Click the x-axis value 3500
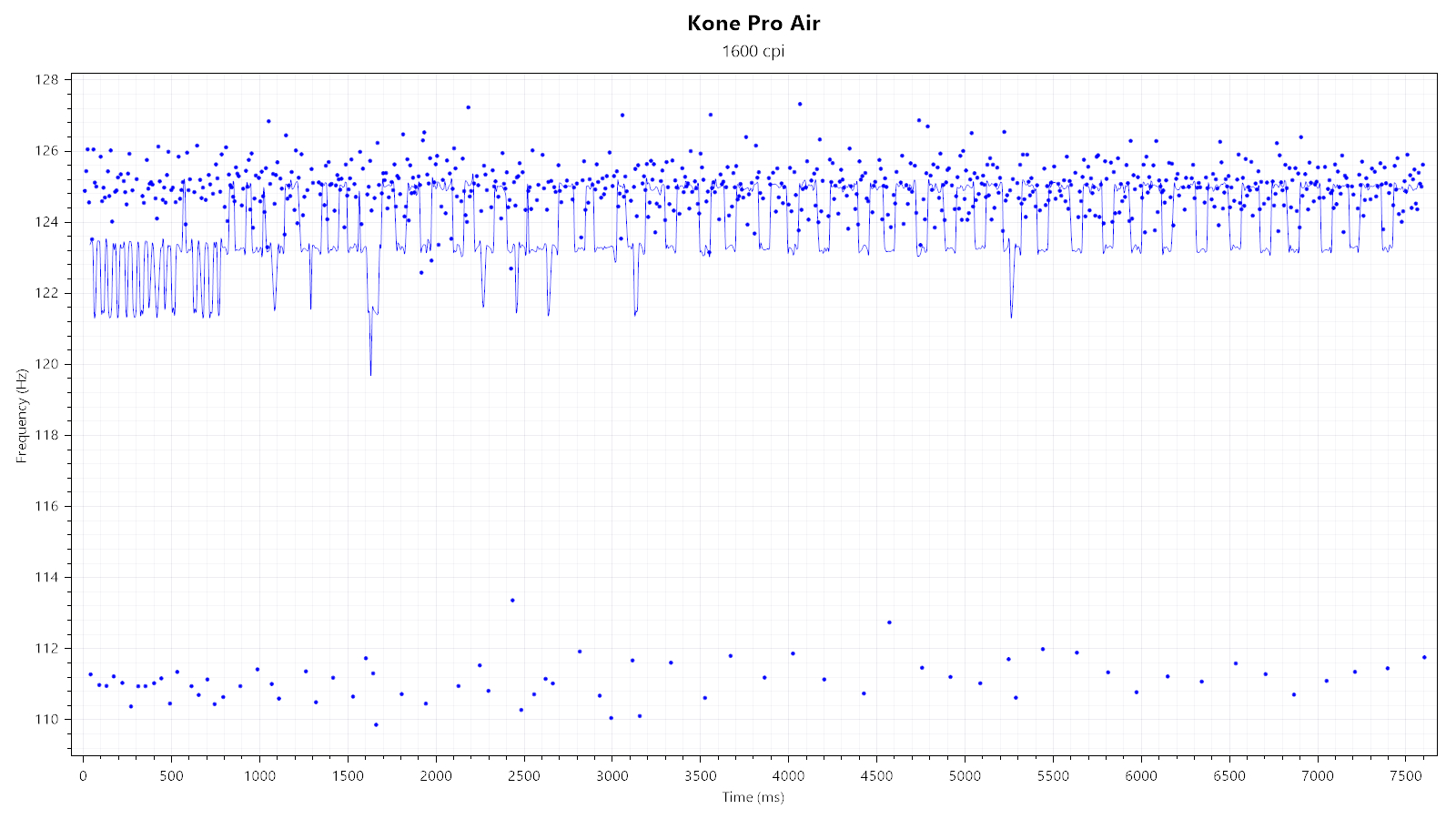This screenshot has width=1456, height=819. click(x=701, y=776)
